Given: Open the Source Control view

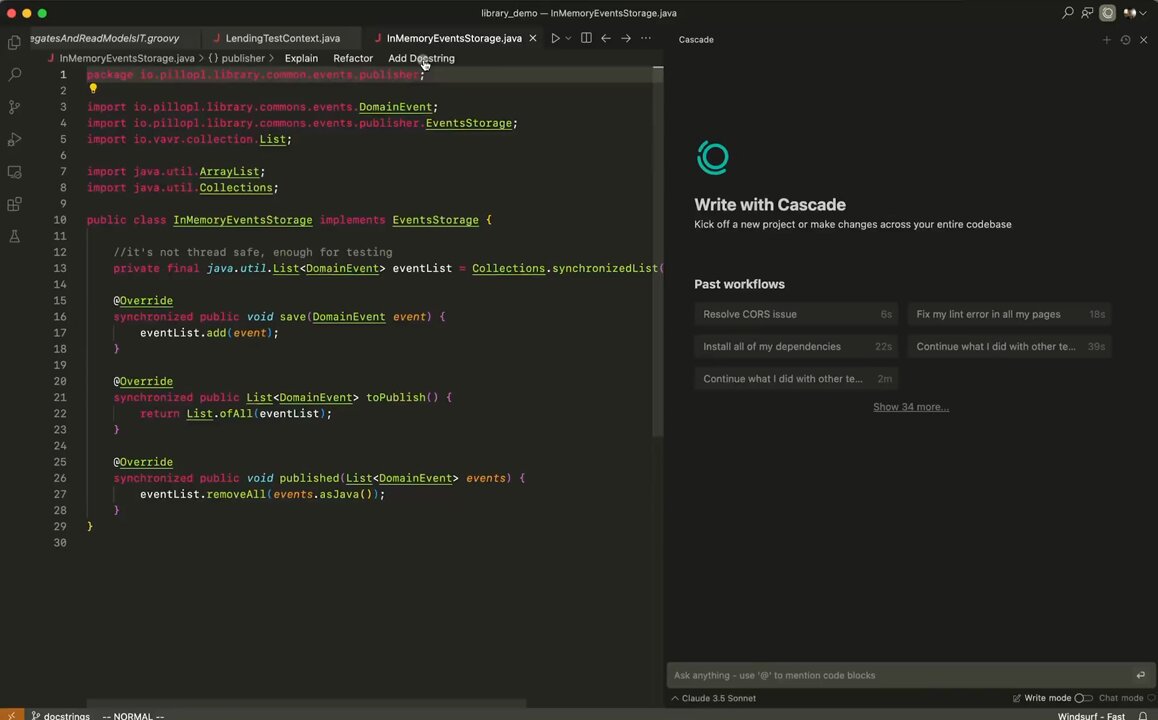Looking at the screenshot, I should pyautogui.click(x=14, y=107).
